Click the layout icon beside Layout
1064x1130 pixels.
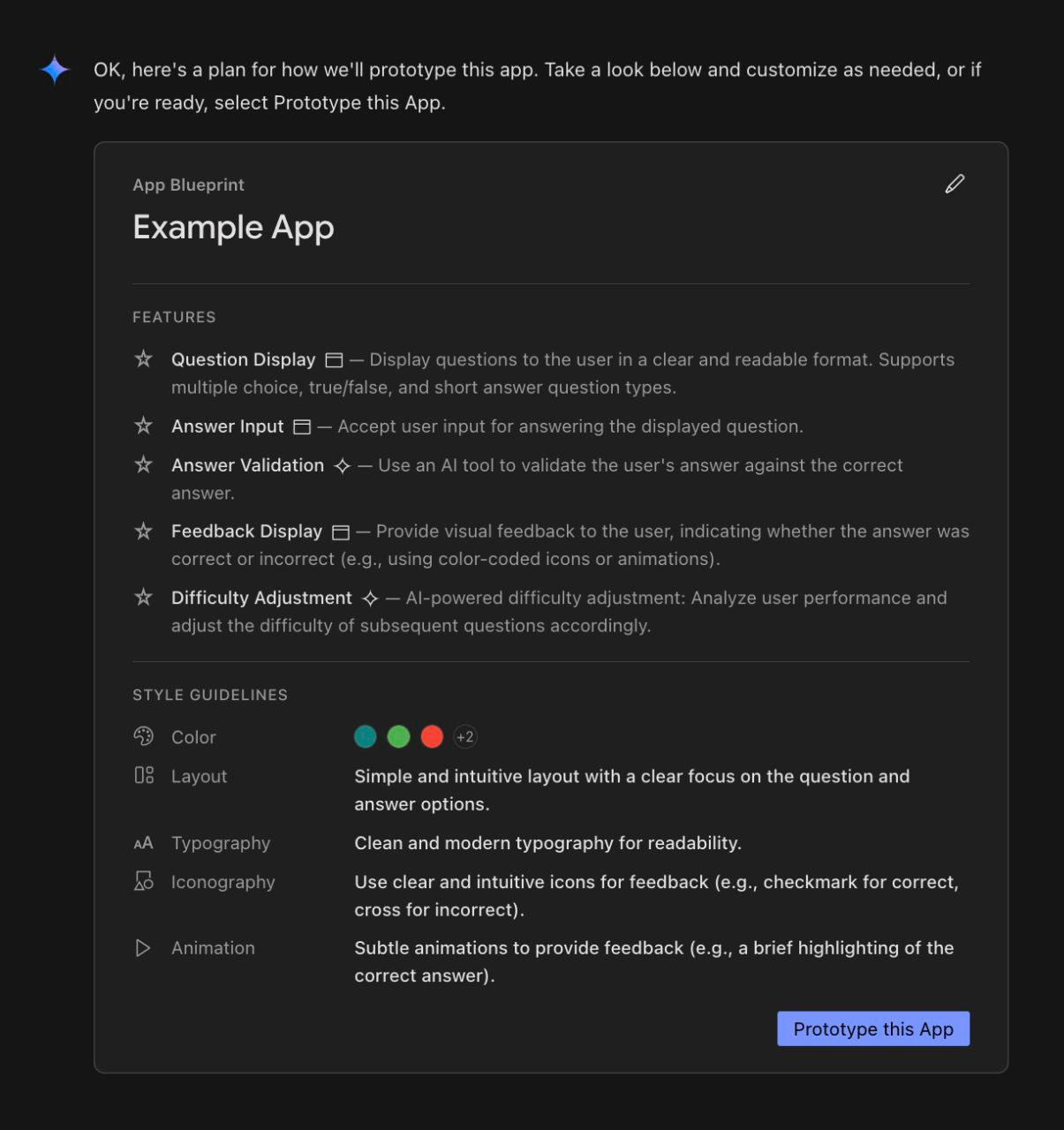pyautogui.click(x=144, y=775)
